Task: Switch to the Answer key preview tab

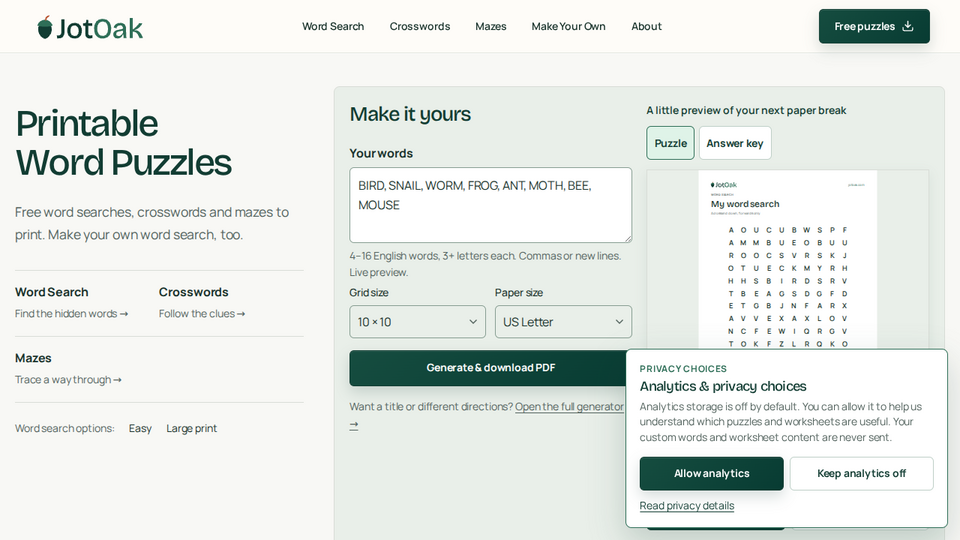Action: (735, 143)
